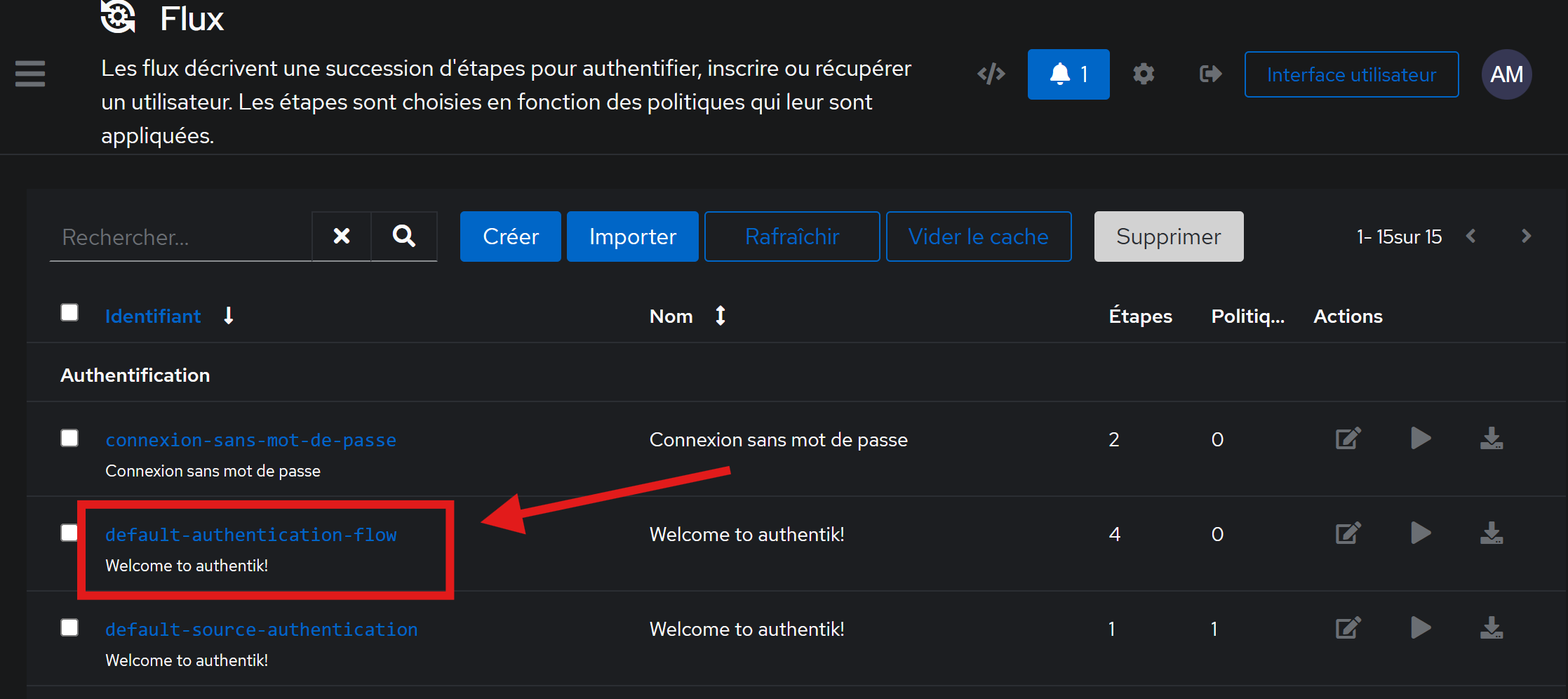Open Interface utilisateur
The height and width of the screenshot is (699, 1568).
(x=1351, y=74)
